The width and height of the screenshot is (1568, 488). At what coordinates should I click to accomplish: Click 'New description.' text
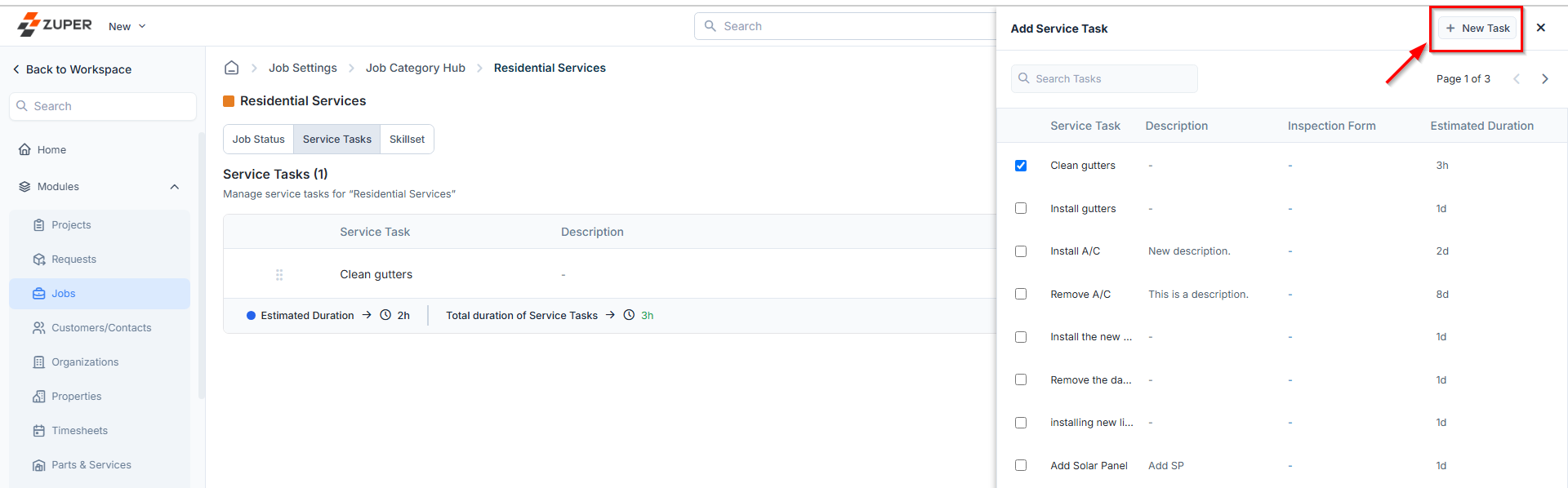(x=1189, y=251)
